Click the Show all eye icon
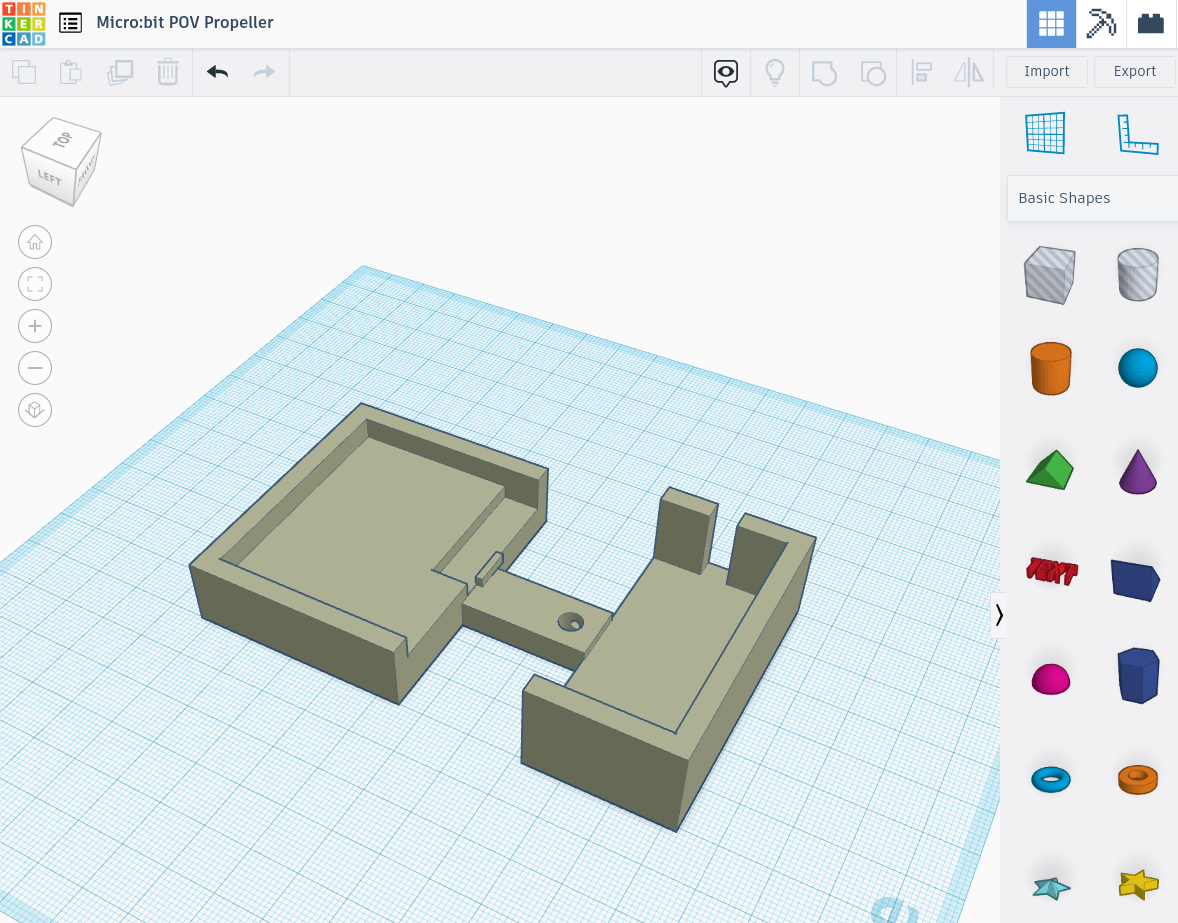Image resolution: width=1178 pixels, height=923 pixels. (726, 73)
